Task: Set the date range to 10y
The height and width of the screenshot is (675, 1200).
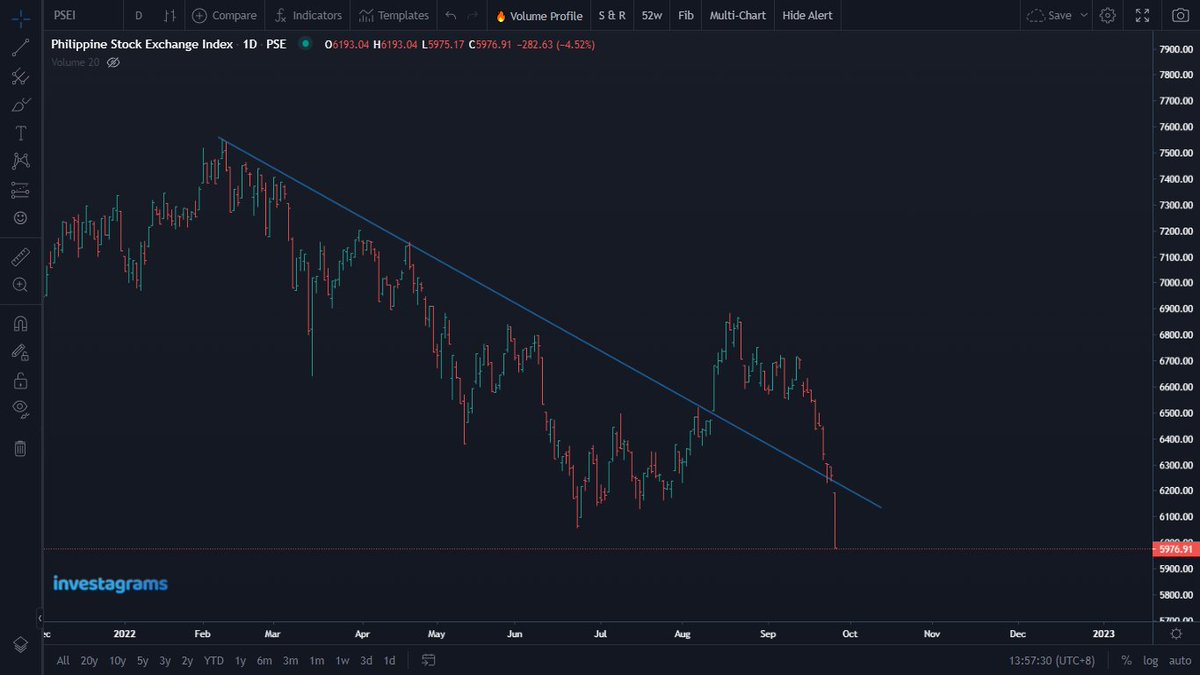Action: [x=117, y=660]
